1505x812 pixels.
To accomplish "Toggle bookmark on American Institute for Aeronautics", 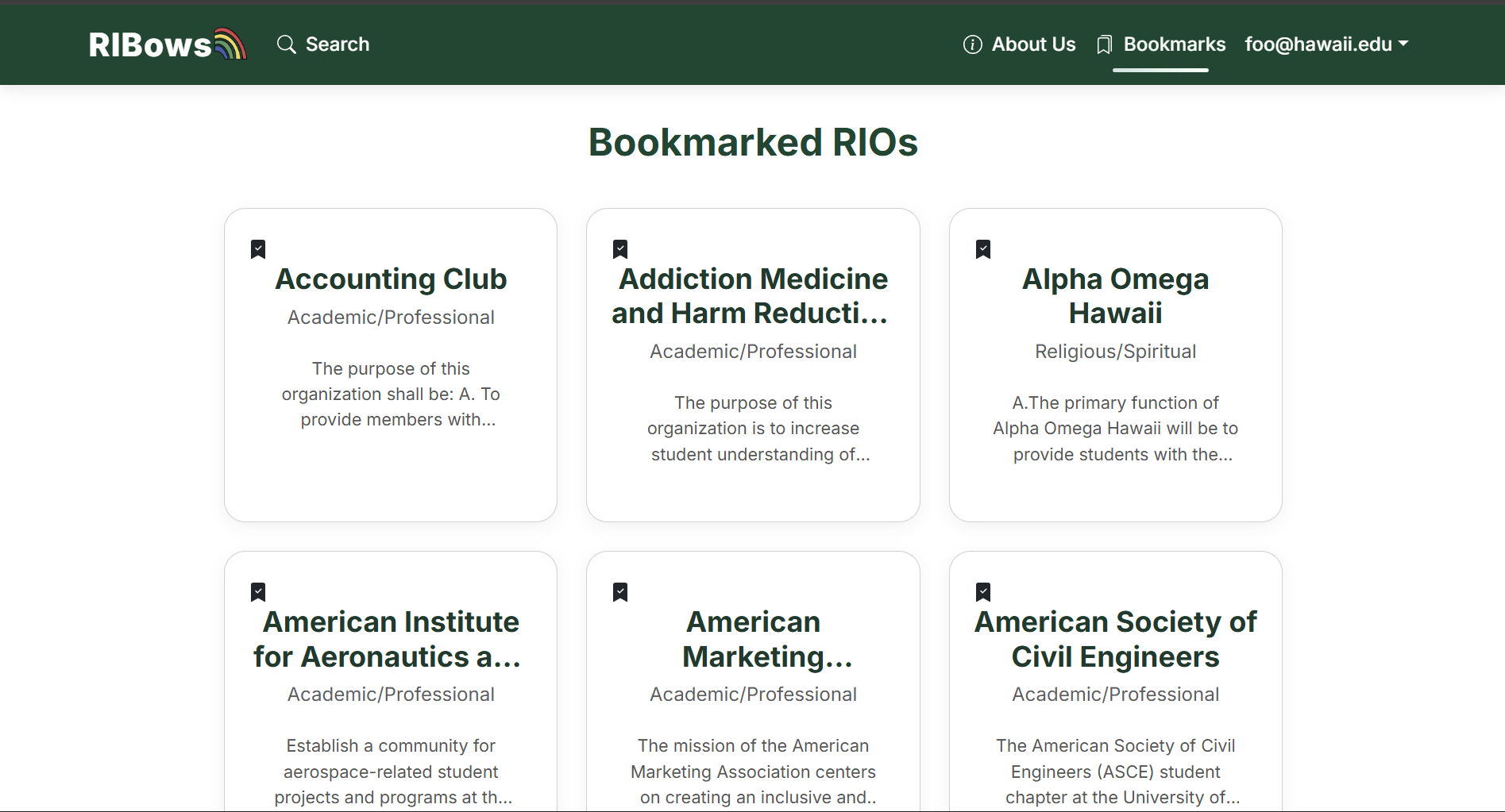I will click(x=258, y=592).
